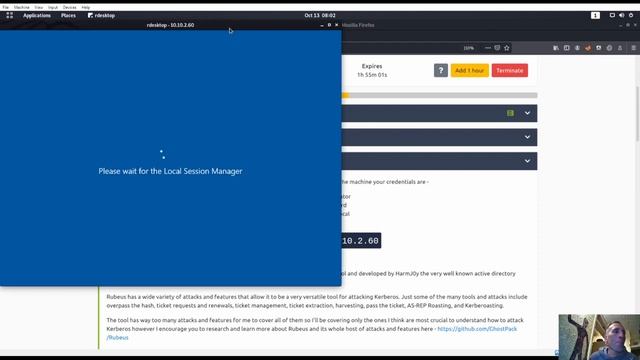Click the room progress bar
Viewport: 640px width, 360px height.
coord(439,95)
